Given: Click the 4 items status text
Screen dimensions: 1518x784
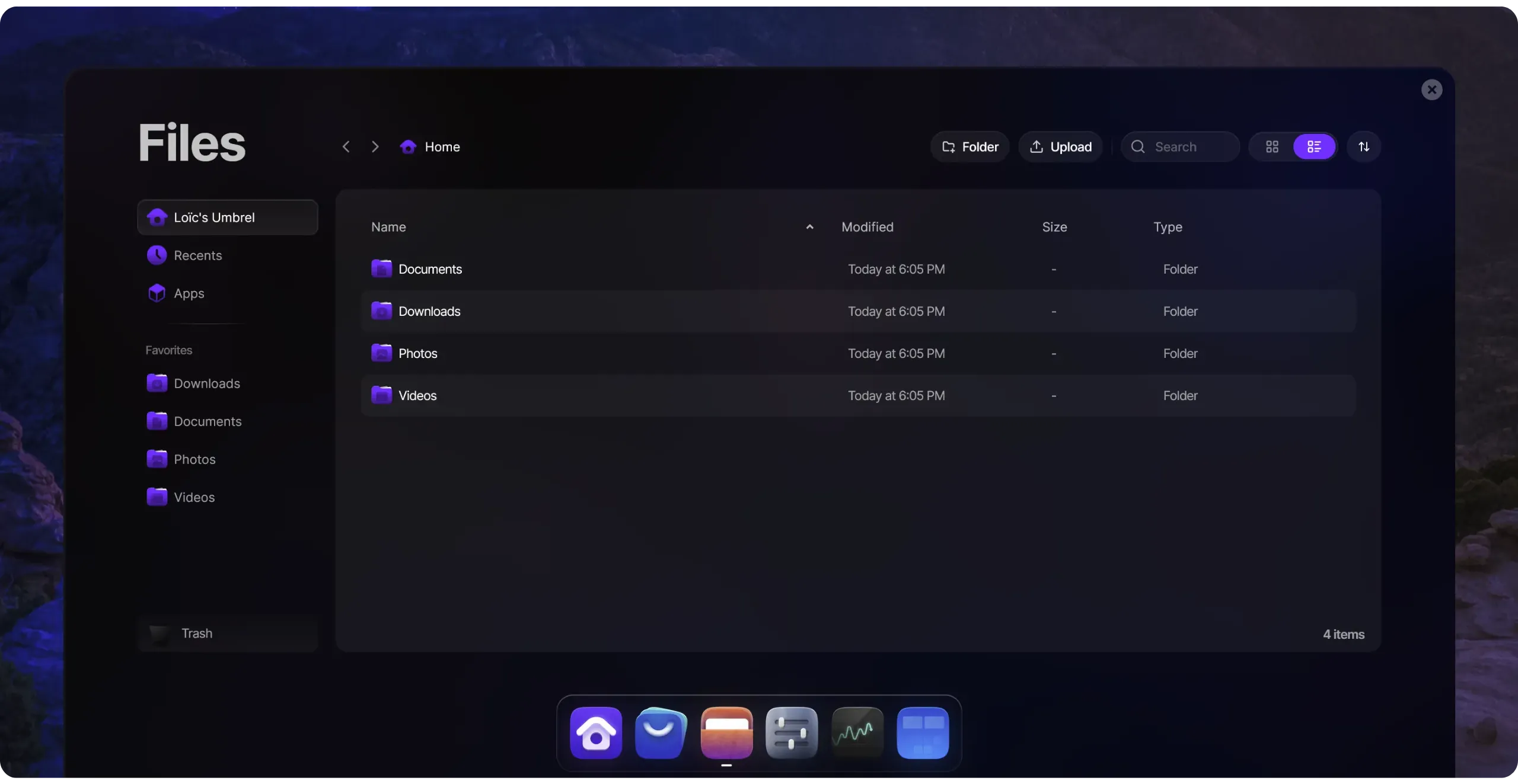Looking at the screenshot, I should (1344, 634).
